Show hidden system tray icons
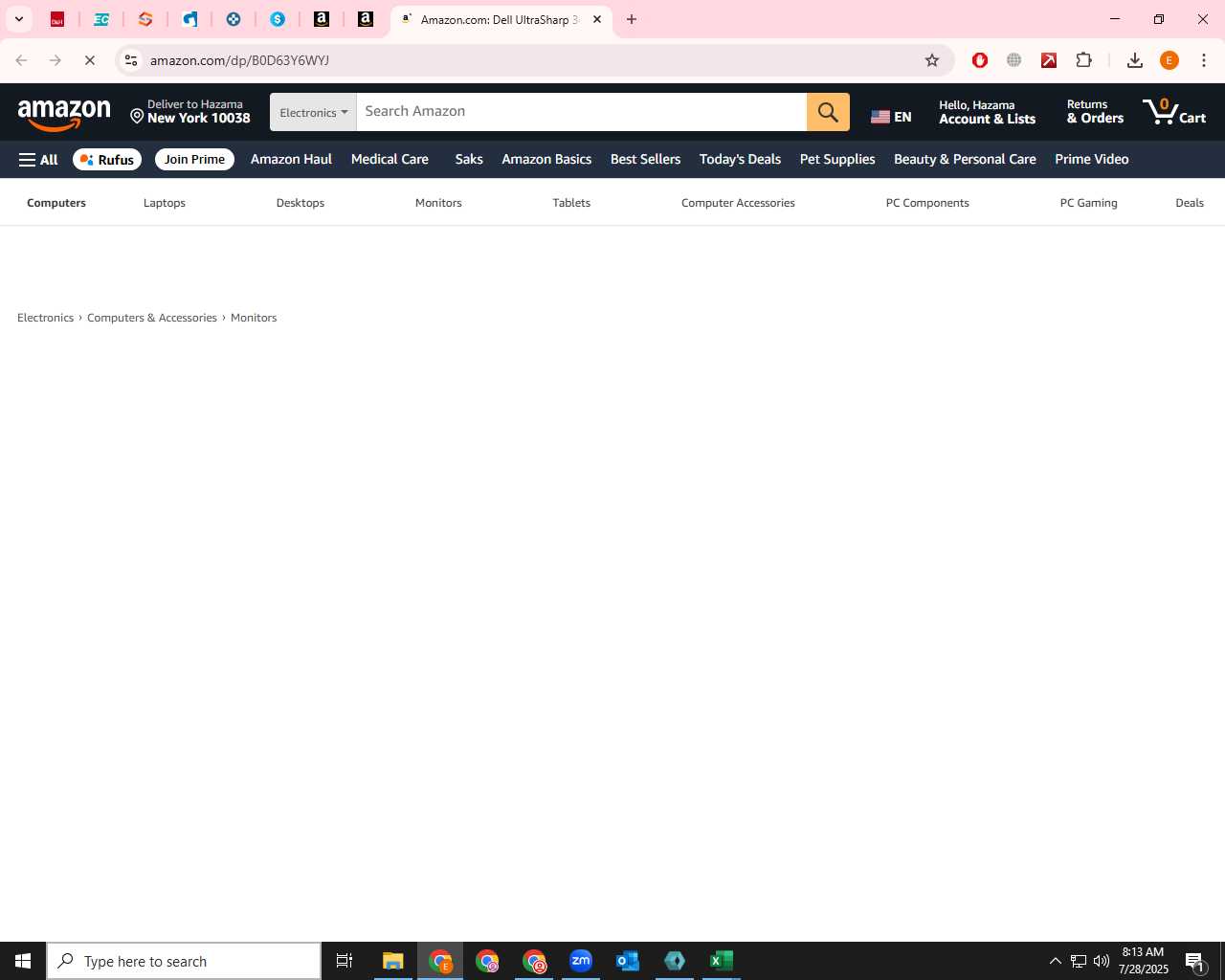 tap(1055, 961)
